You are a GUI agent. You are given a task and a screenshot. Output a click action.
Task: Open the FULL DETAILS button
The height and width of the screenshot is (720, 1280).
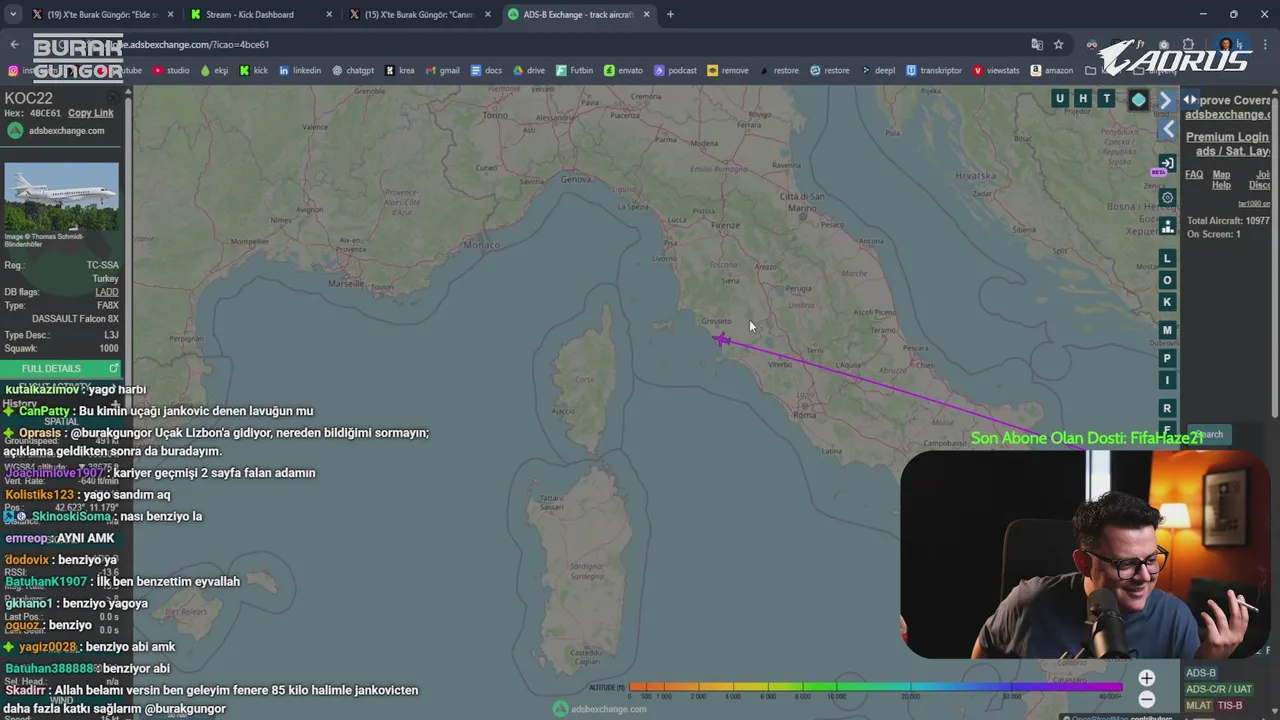[x=61, y=369]
